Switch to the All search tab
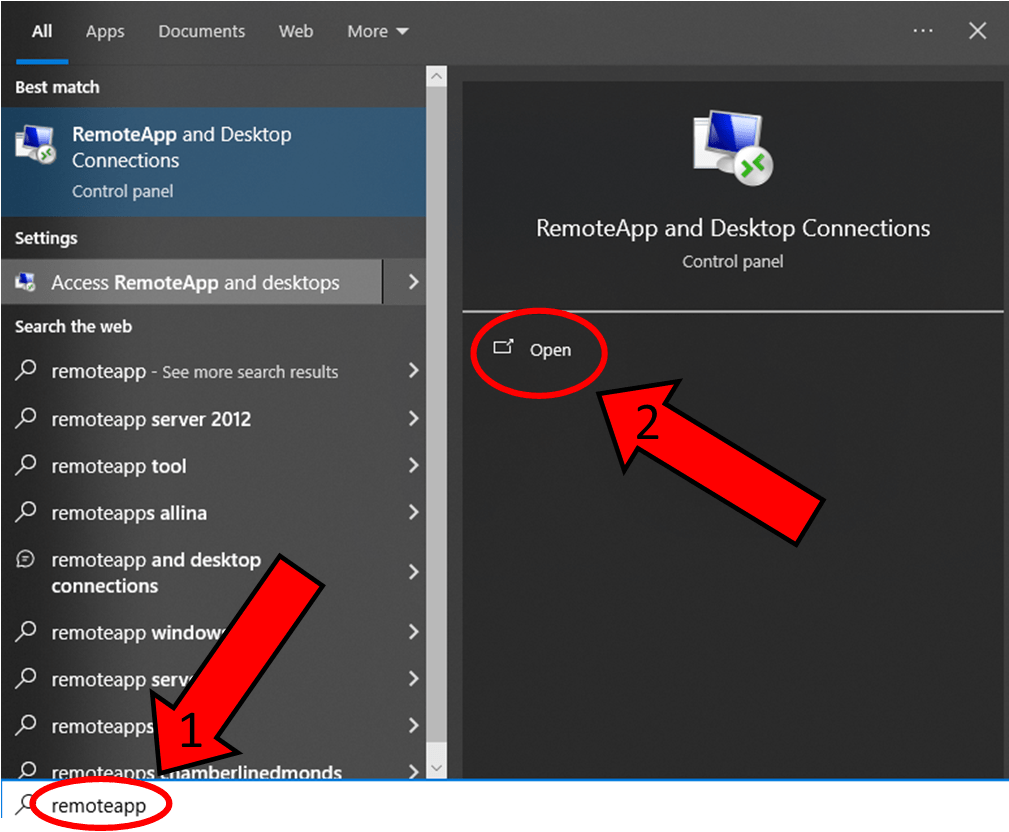The image size is (1009, 832). coord(42,32)
